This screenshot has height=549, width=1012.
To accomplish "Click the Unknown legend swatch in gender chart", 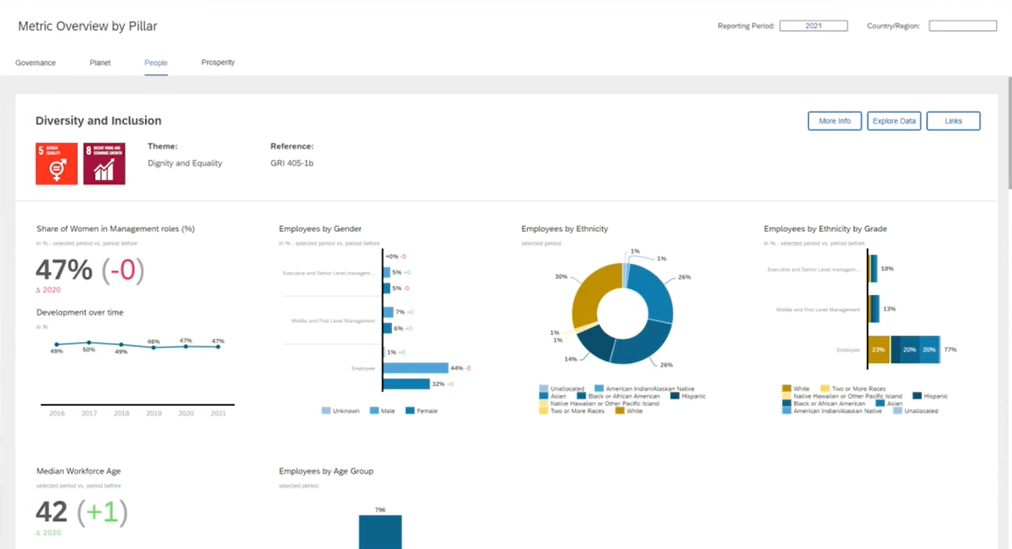I will (327, 411).
